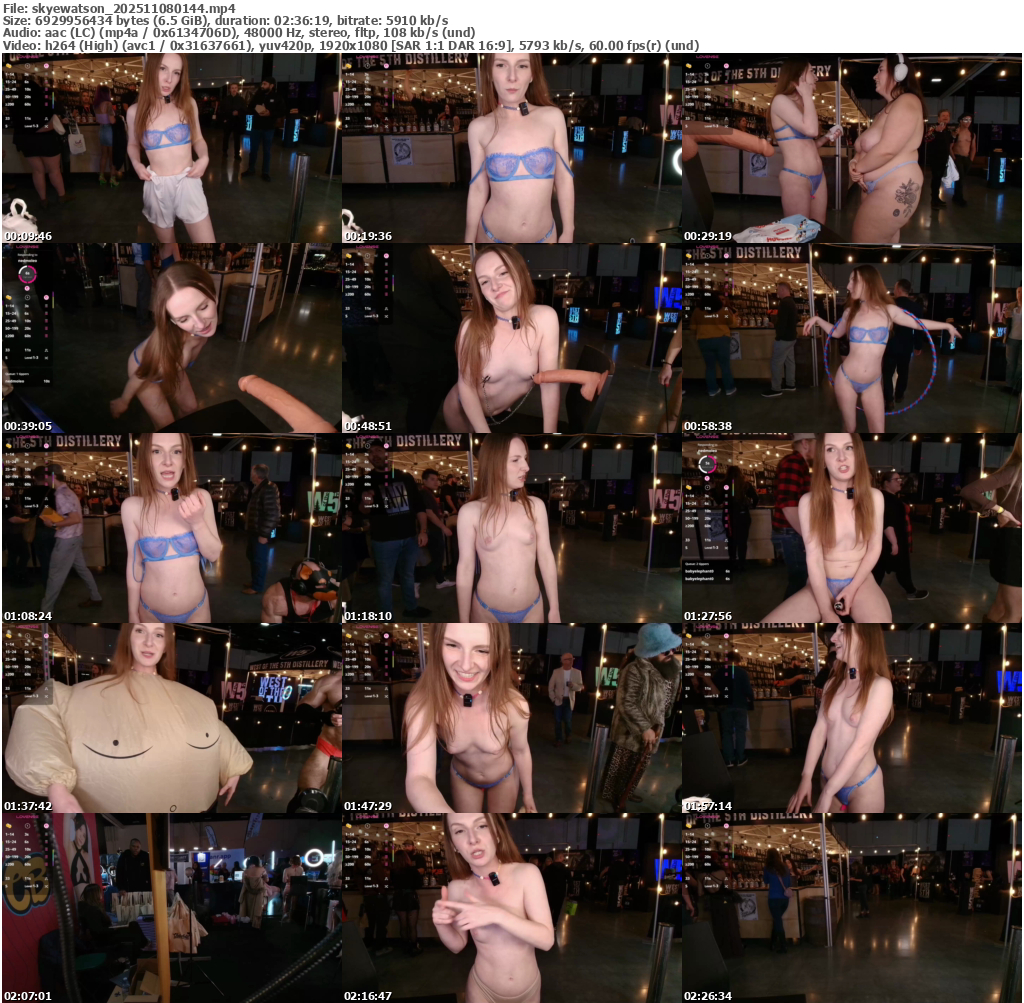
Task: Choose the thumbnail marked 01:18:10
Action: (x=511, y=528)
